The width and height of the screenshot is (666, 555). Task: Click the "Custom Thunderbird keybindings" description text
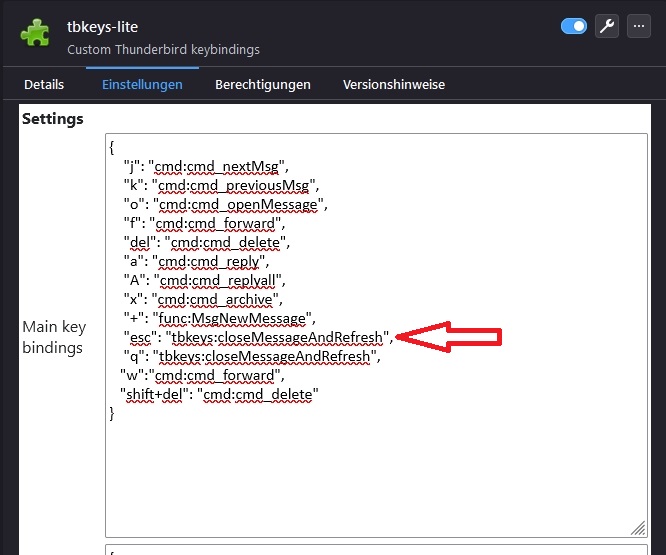tap(163, 49)
